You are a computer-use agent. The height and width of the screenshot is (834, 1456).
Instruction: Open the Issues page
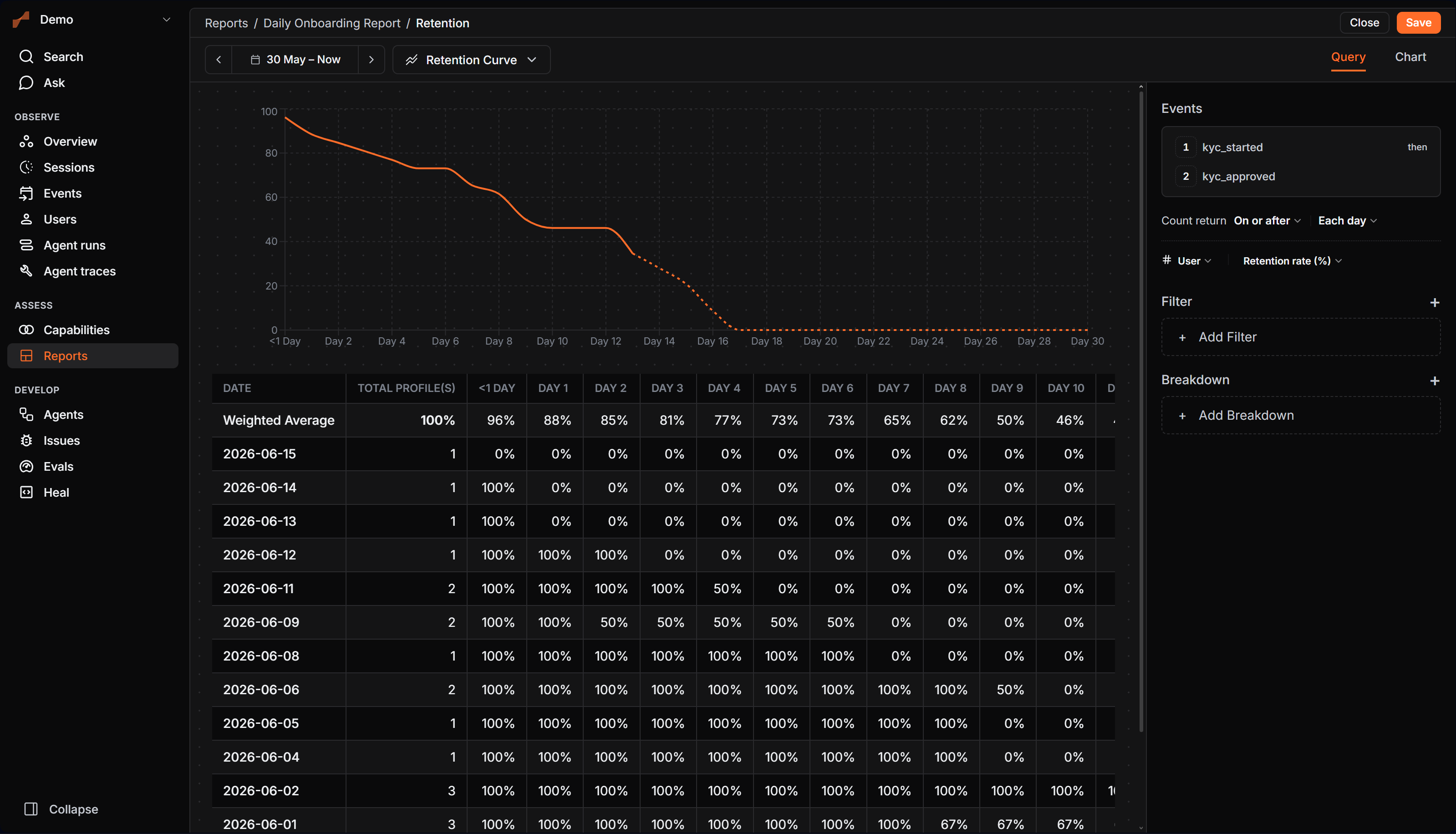coord(93,441)
